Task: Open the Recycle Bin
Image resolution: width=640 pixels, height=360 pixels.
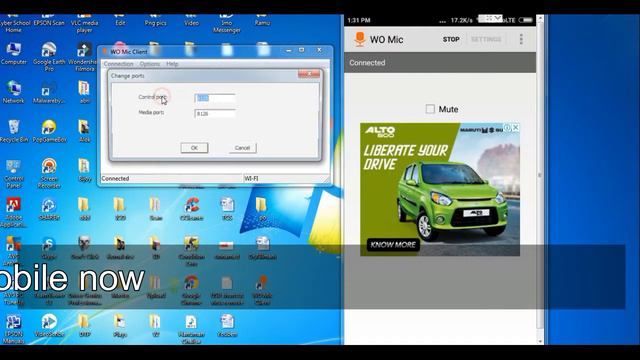Action: [14, 131]
